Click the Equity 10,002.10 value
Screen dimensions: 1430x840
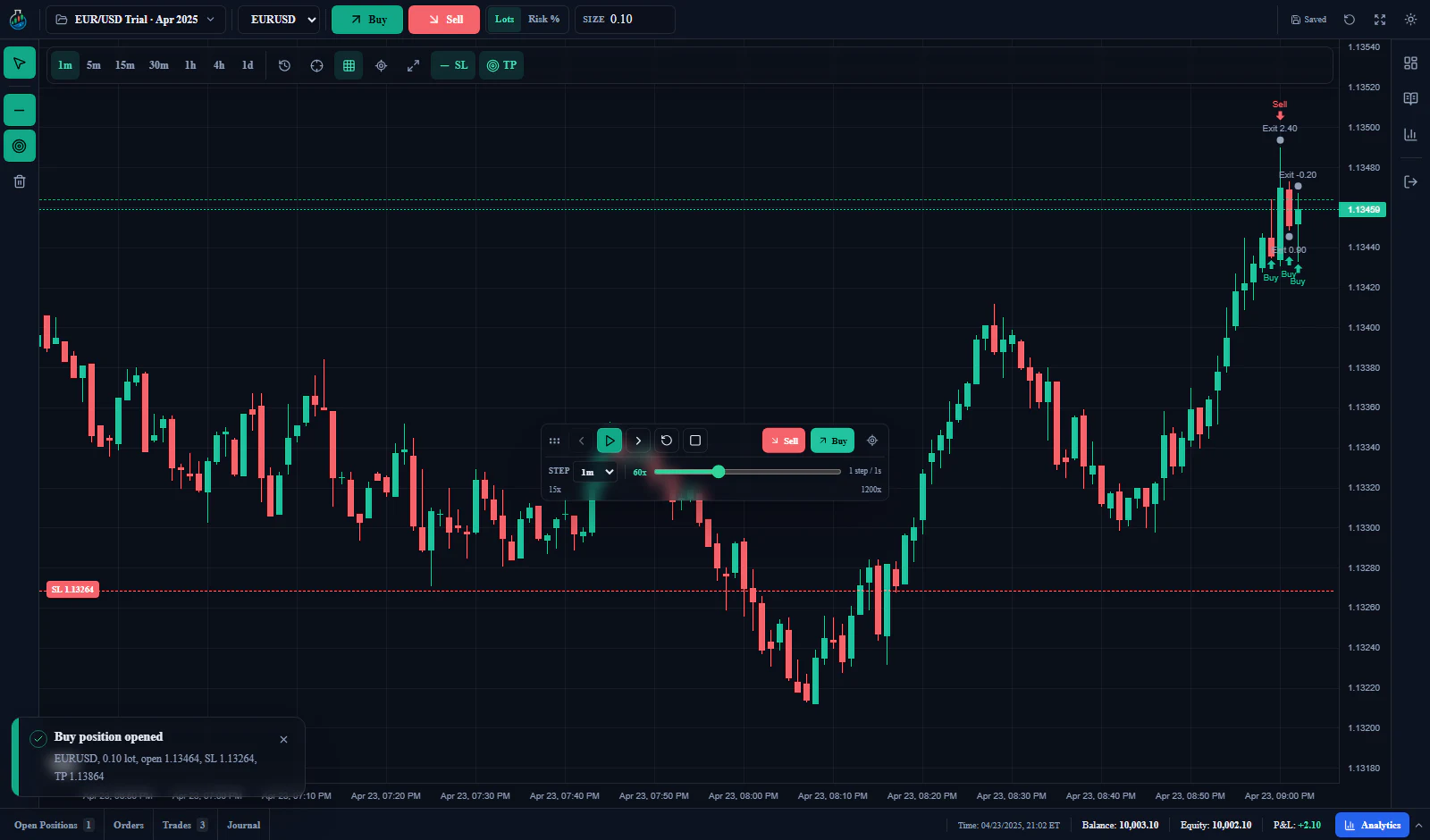[x=1215, y=825]
